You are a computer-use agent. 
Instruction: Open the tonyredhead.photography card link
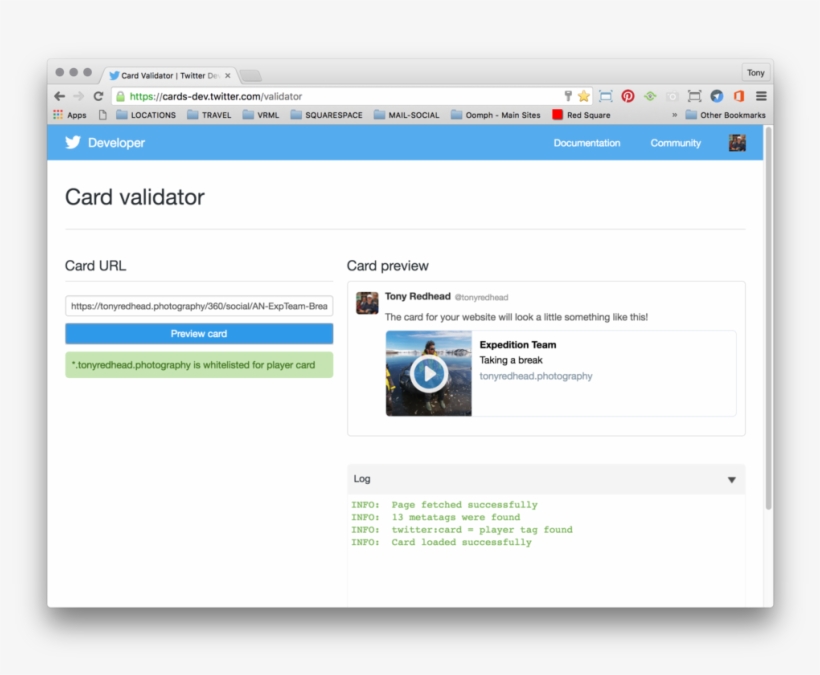536,376
